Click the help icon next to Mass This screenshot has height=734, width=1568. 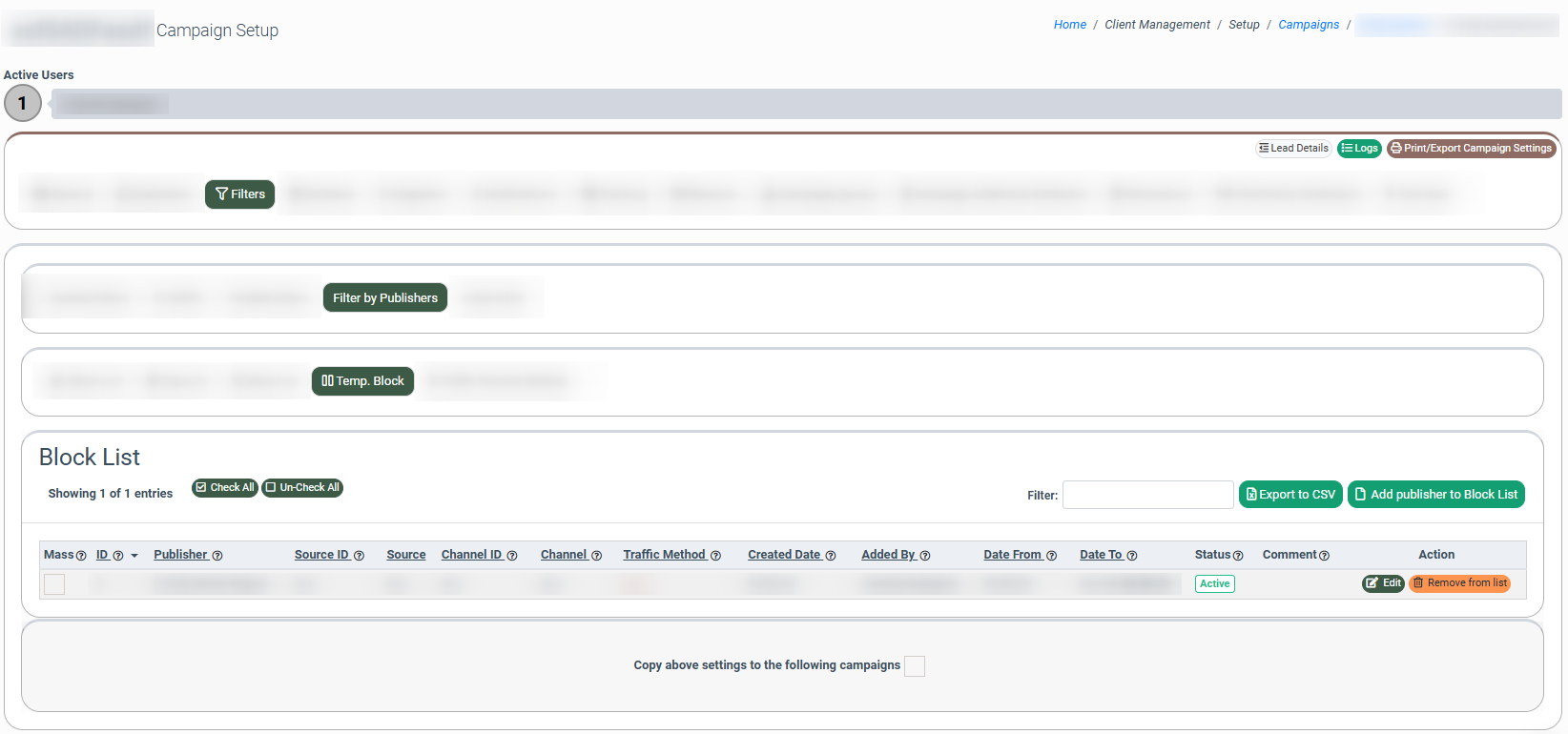pos(81,556)
